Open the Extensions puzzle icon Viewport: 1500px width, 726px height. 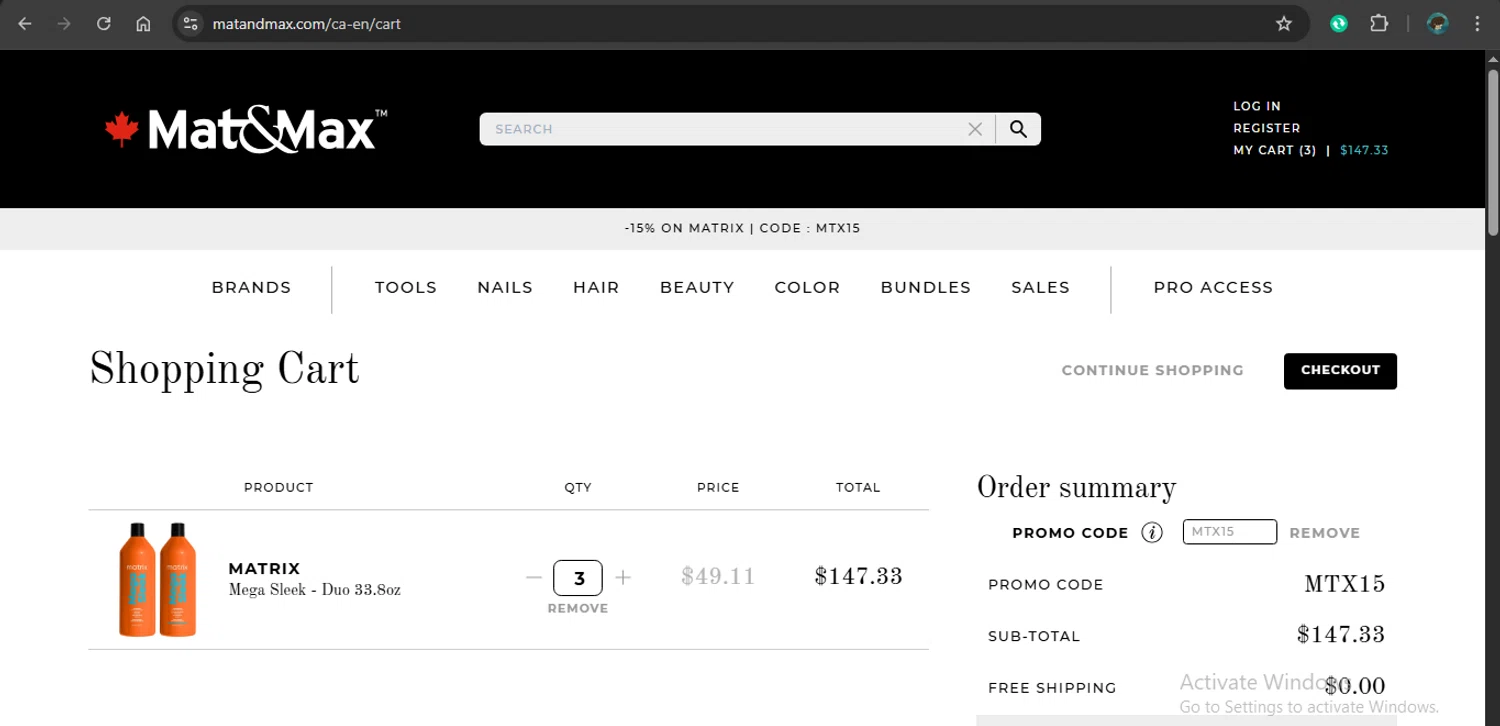(x=1379, y=24)
